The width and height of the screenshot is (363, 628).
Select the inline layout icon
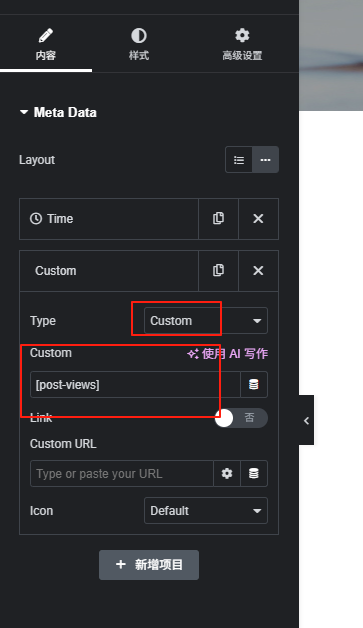tap(265, 160)
